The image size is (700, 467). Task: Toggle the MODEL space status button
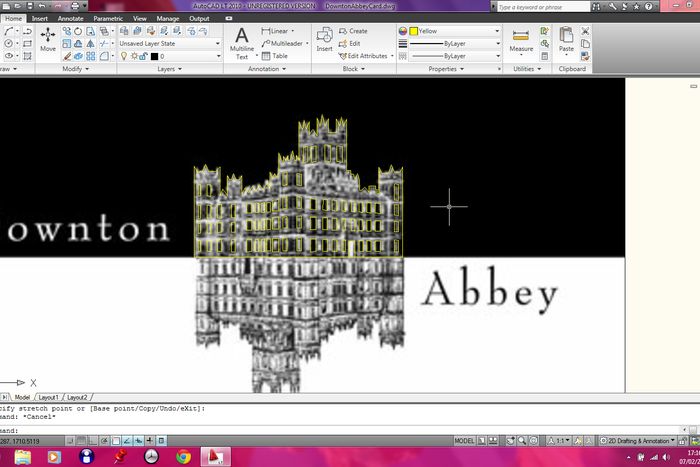point(465,440)
